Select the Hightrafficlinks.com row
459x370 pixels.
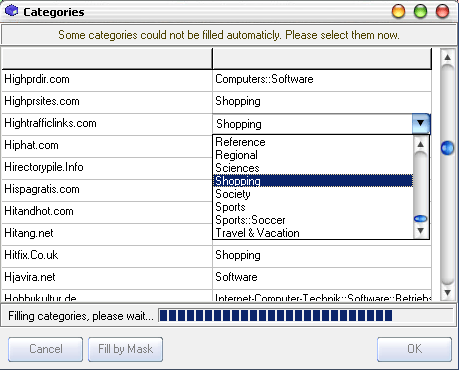coord(107,124)
